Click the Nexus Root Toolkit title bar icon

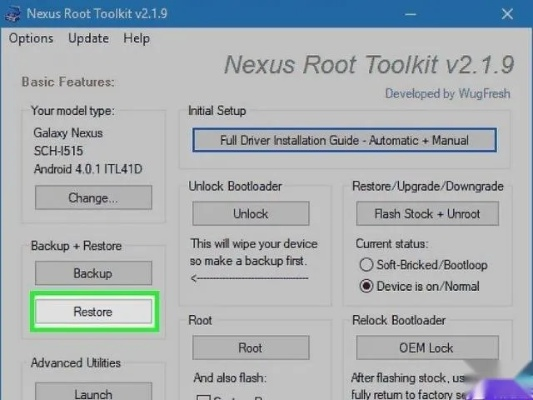[x=13, y=14]
